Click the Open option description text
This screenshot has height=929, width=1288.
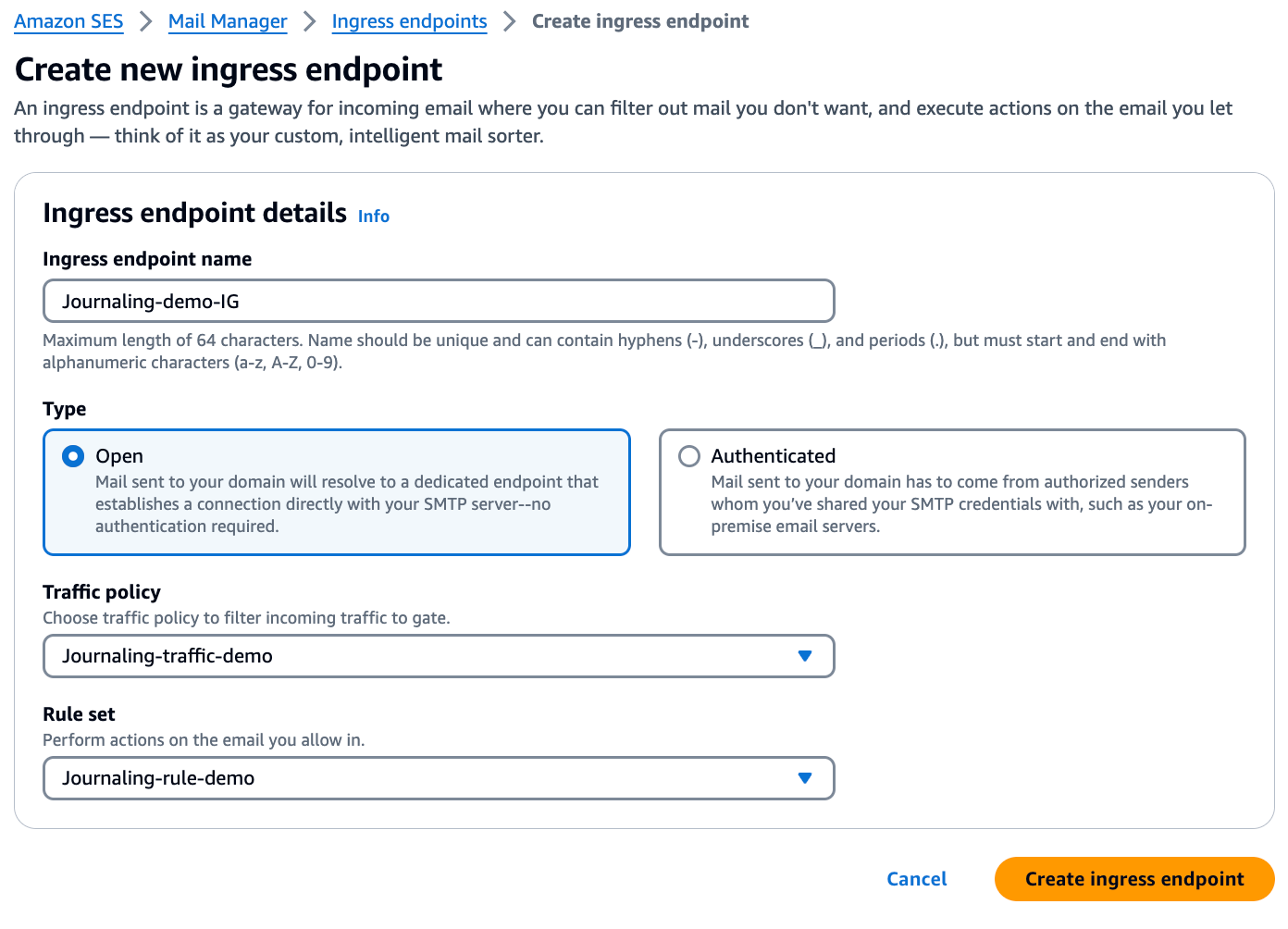(347, 504)
